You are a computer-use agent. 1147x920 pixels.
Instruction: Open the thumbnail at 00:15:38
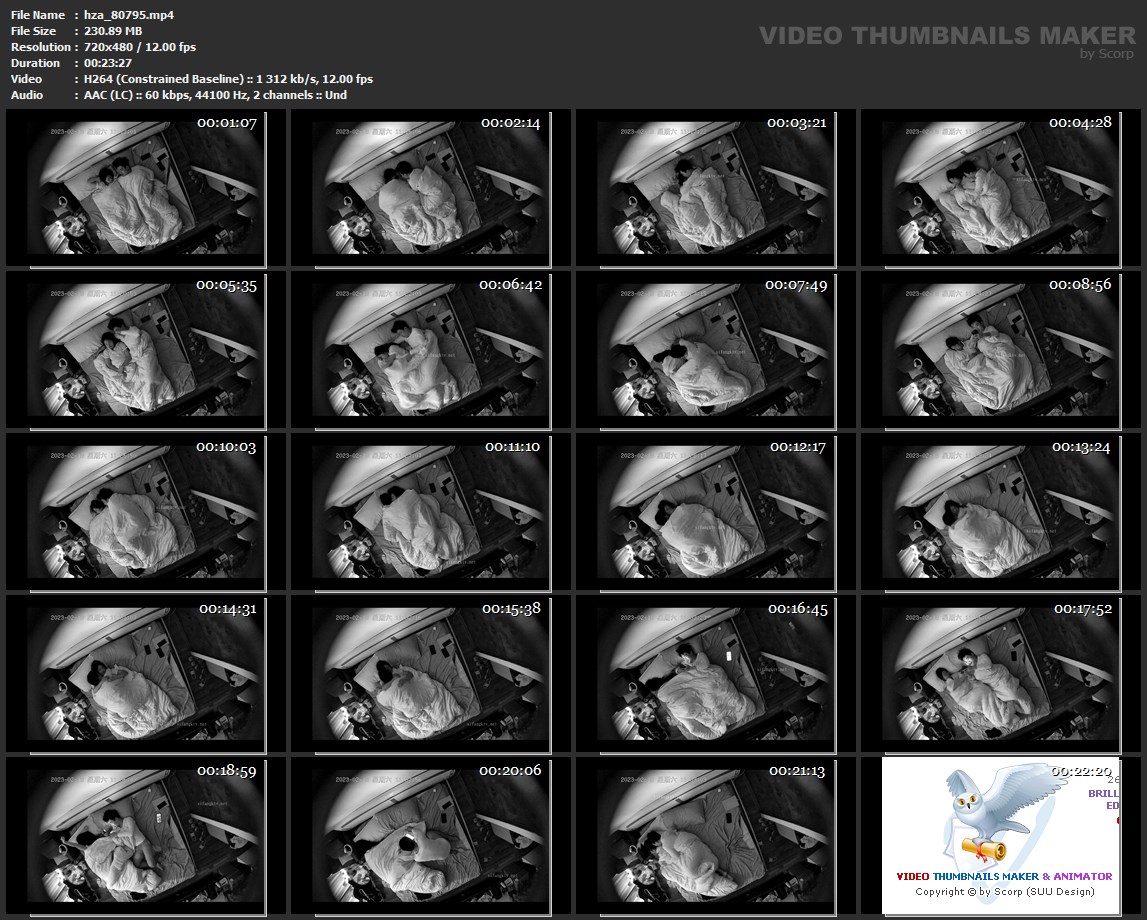[x=430, y=674]
